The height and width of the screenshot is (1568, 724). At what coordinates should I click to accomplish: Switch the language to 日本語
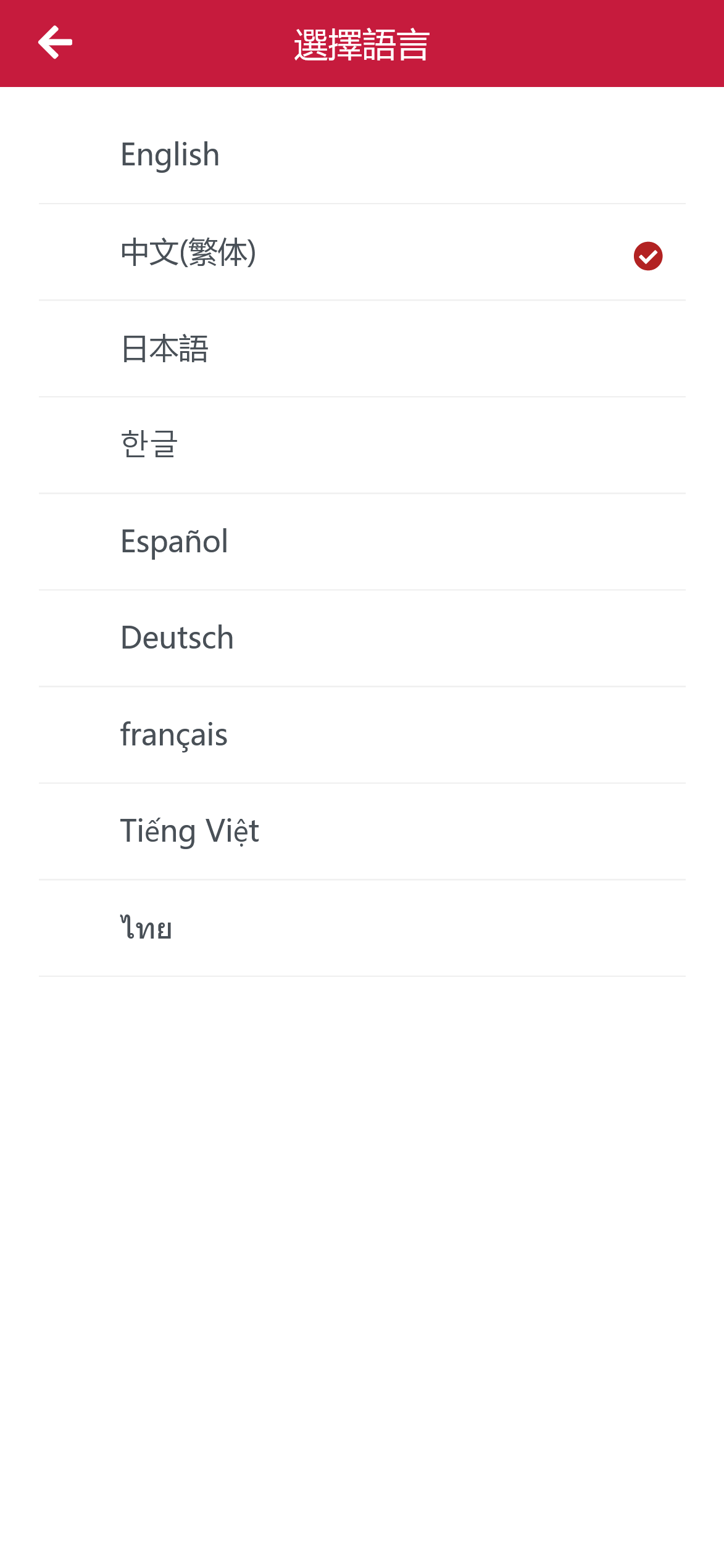tap(165, 349)
